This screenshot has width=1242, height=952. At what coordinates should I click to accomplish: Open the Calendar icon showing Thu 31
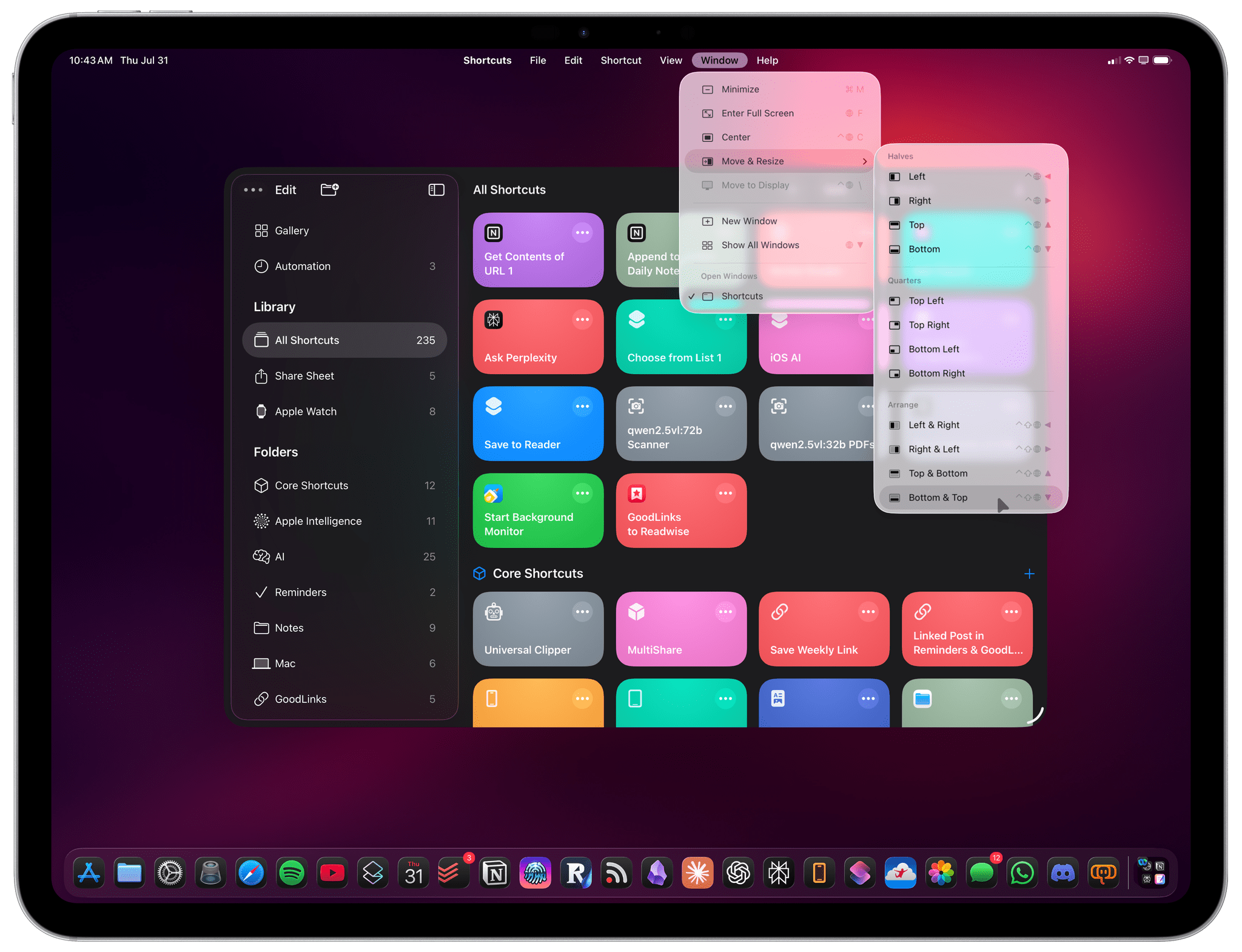coord(414,874)
